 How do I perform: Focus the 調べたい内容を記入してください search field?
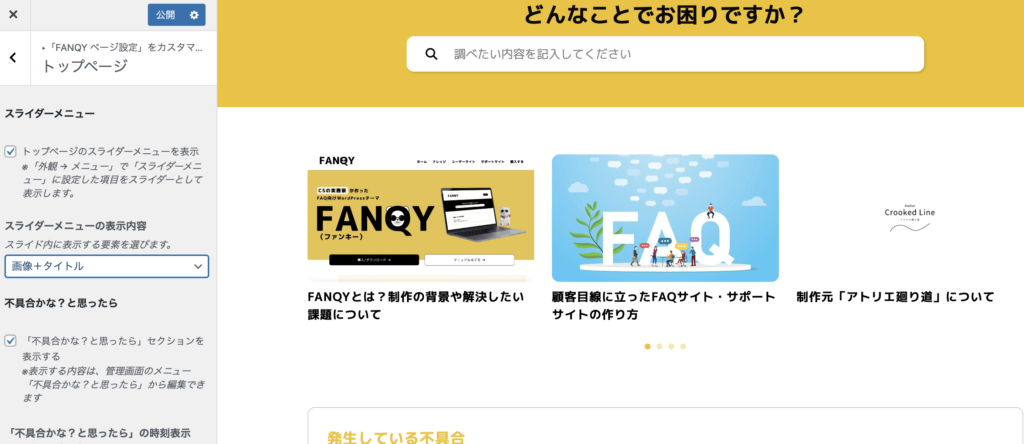(x=665, y=54)
